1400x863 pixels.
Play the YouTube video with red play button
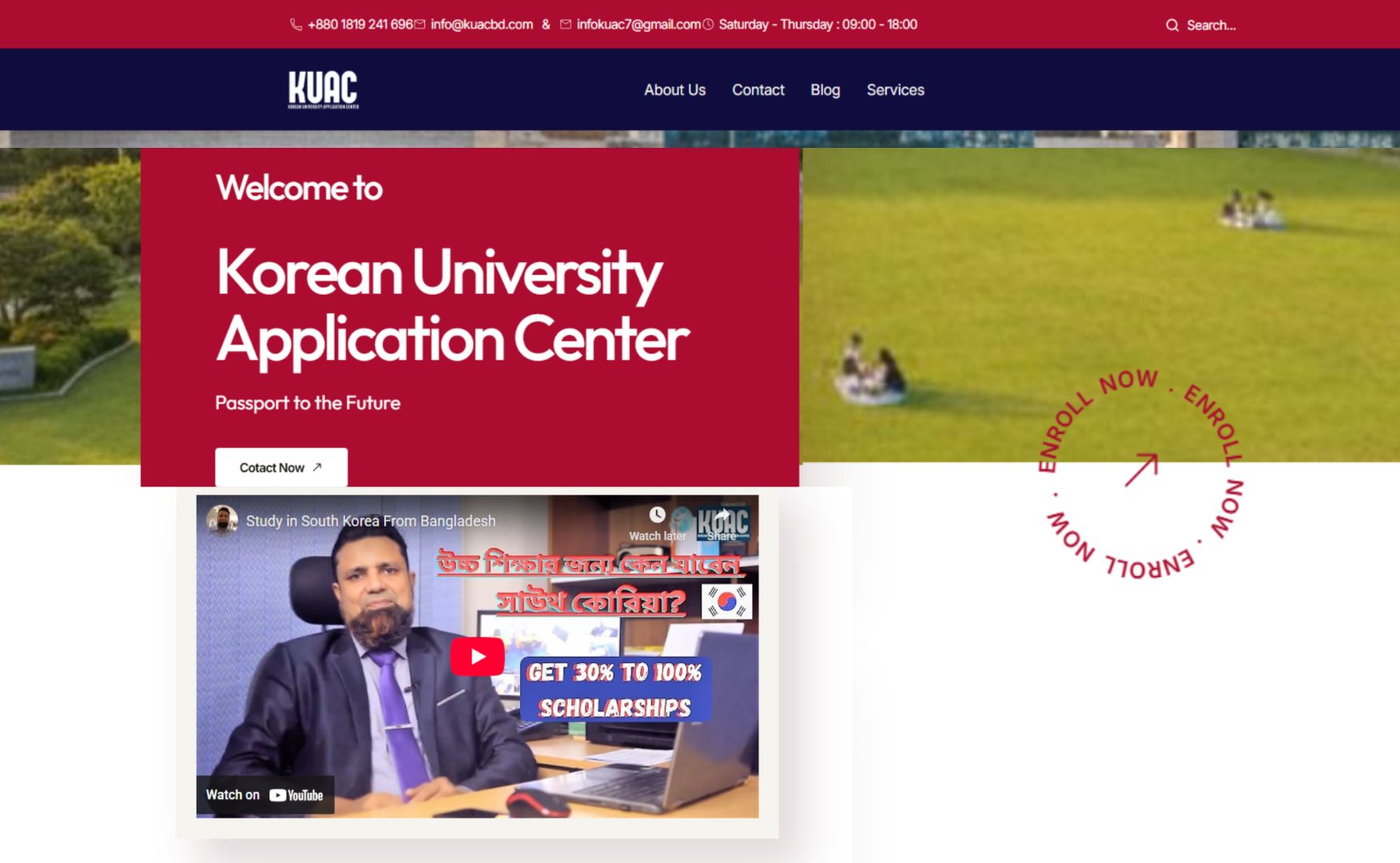[x=477, y=657]
